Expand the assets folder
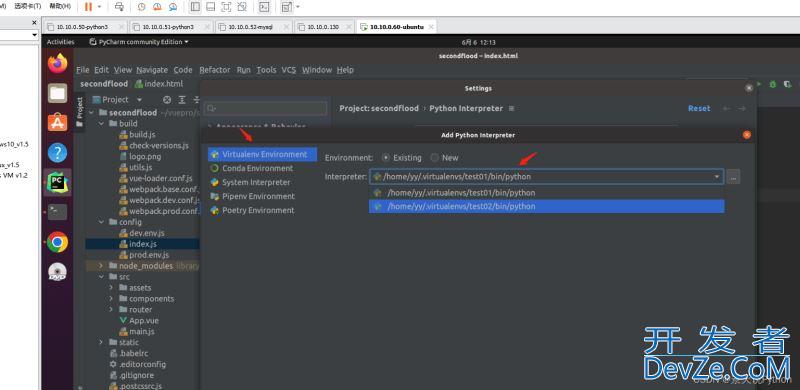Screen dimensions: 800x390 click(x=111, y=288)
